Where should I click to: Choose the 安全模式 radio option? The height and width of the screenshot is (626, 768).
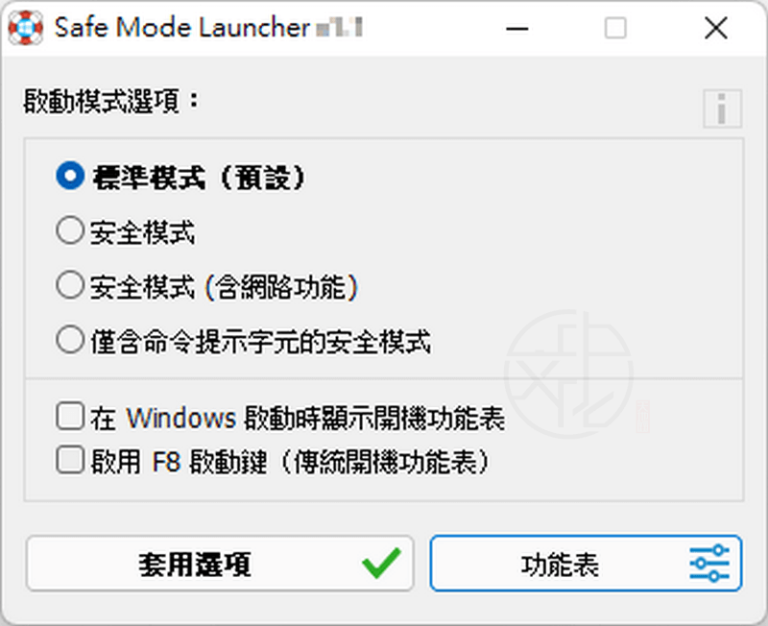(70, 231)
